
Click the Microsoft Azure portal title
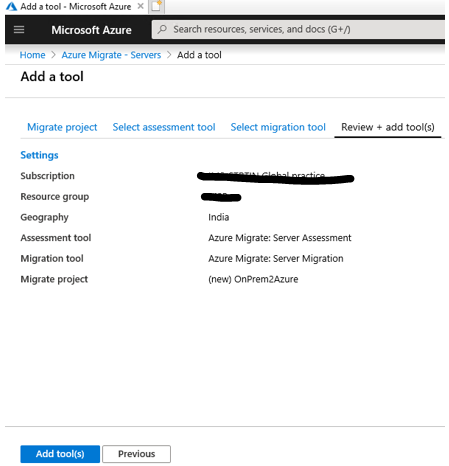91,30
